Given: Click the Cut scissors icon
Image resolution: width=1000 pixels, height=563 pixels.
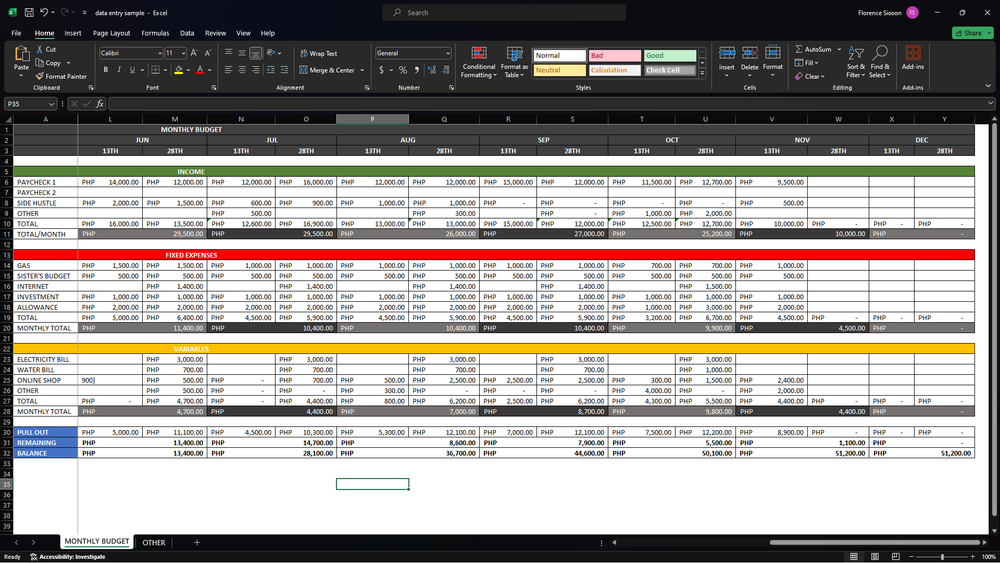Looking at the screenshot, I should [x=40, y=49].
